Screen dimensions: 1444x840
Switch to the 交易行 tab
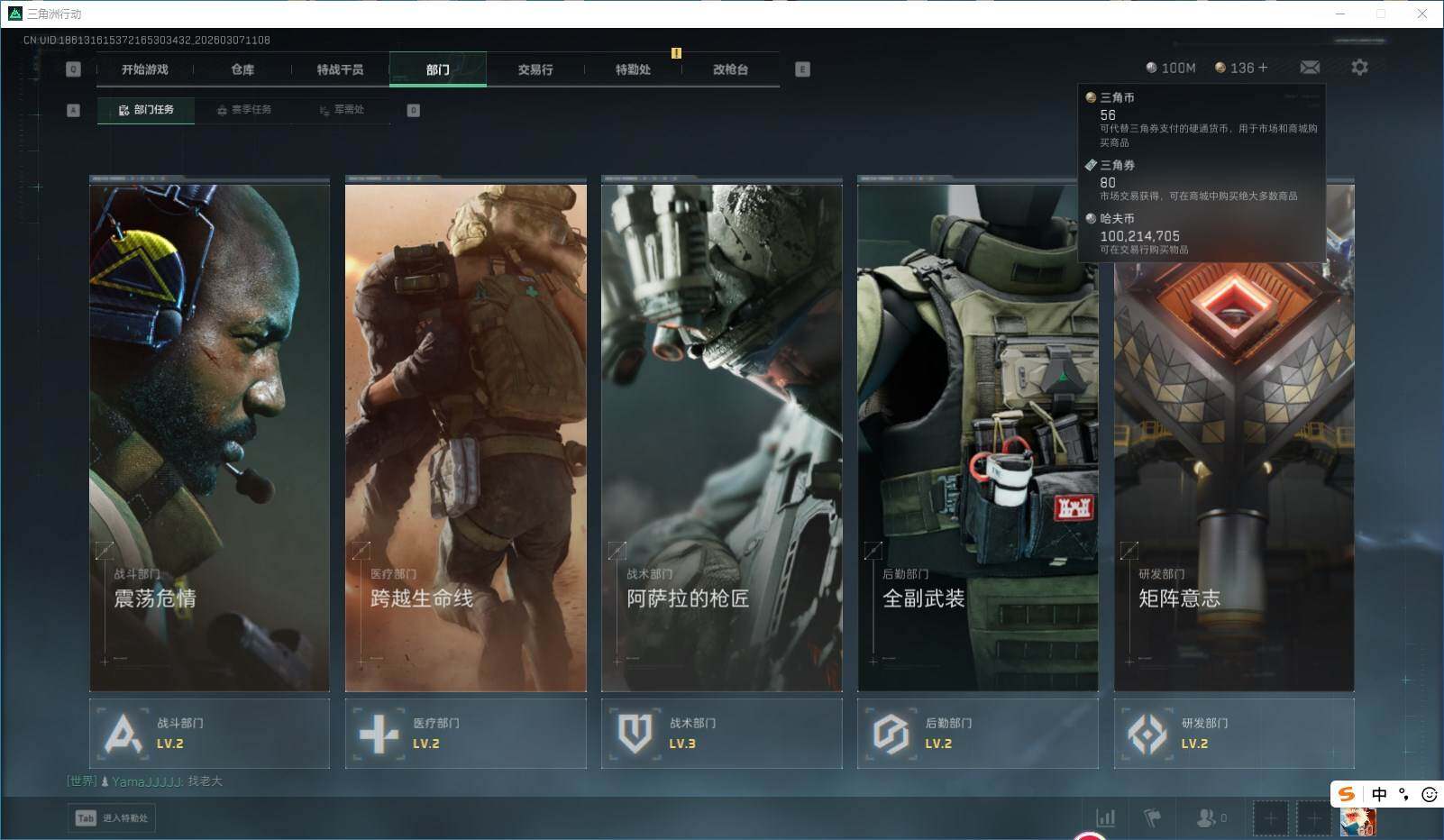click(535, 69)
